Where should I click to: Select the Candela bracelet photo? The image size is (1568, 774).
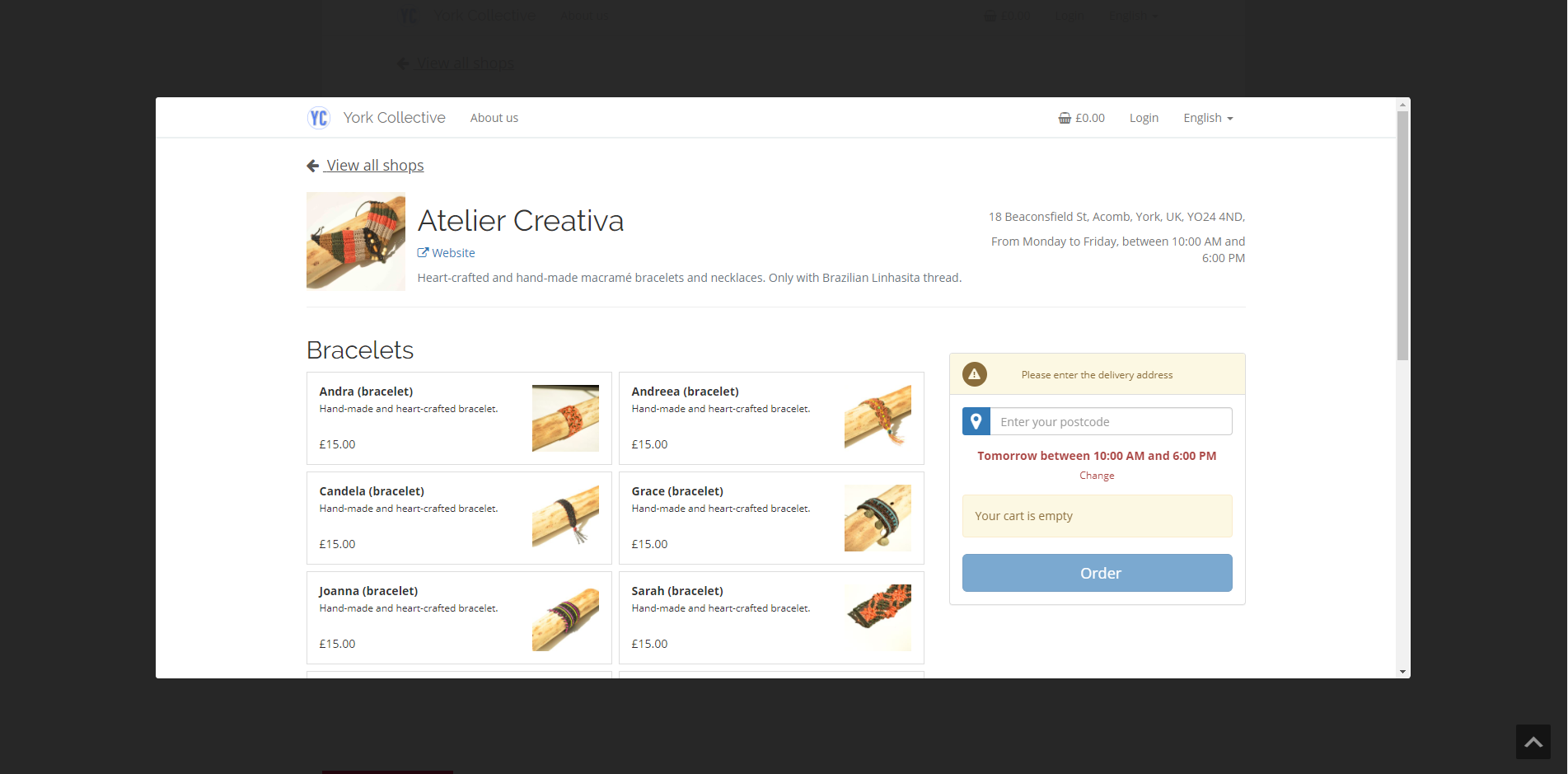coord(565,518)
